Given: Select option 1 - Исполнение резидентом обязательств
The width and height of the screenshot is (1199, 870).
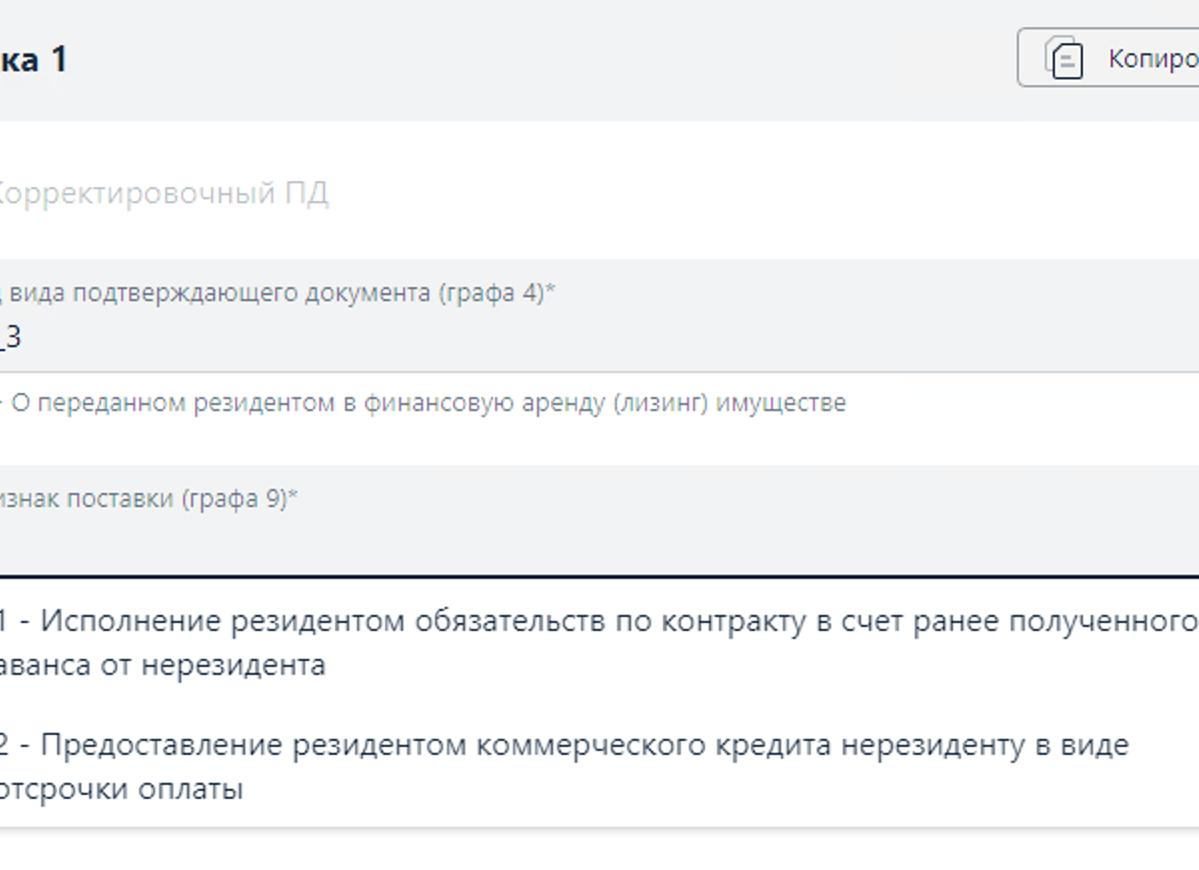Looking at the screenshot, I should 600,643.
